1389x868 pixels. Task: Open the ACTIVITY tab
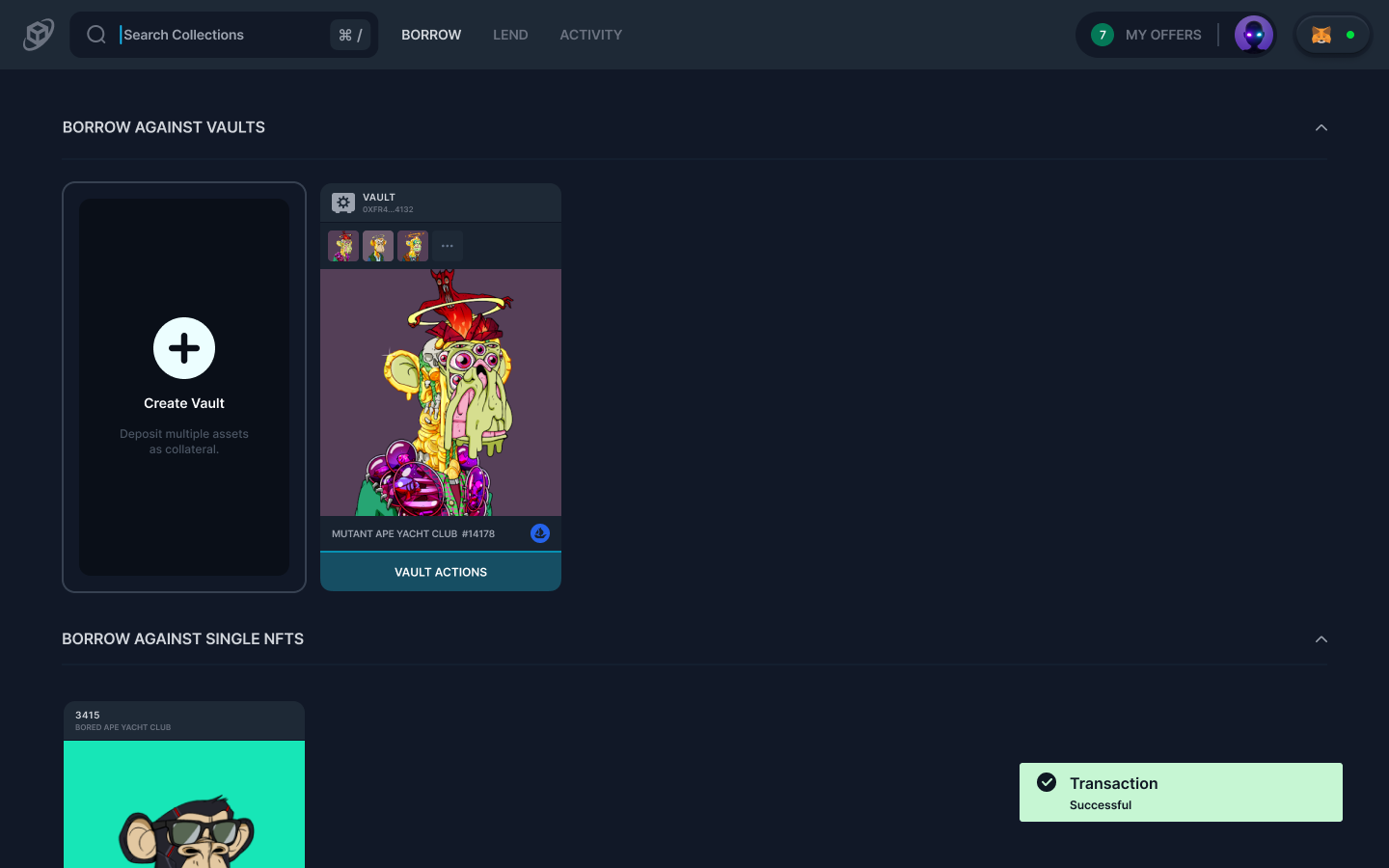(591, 35)
